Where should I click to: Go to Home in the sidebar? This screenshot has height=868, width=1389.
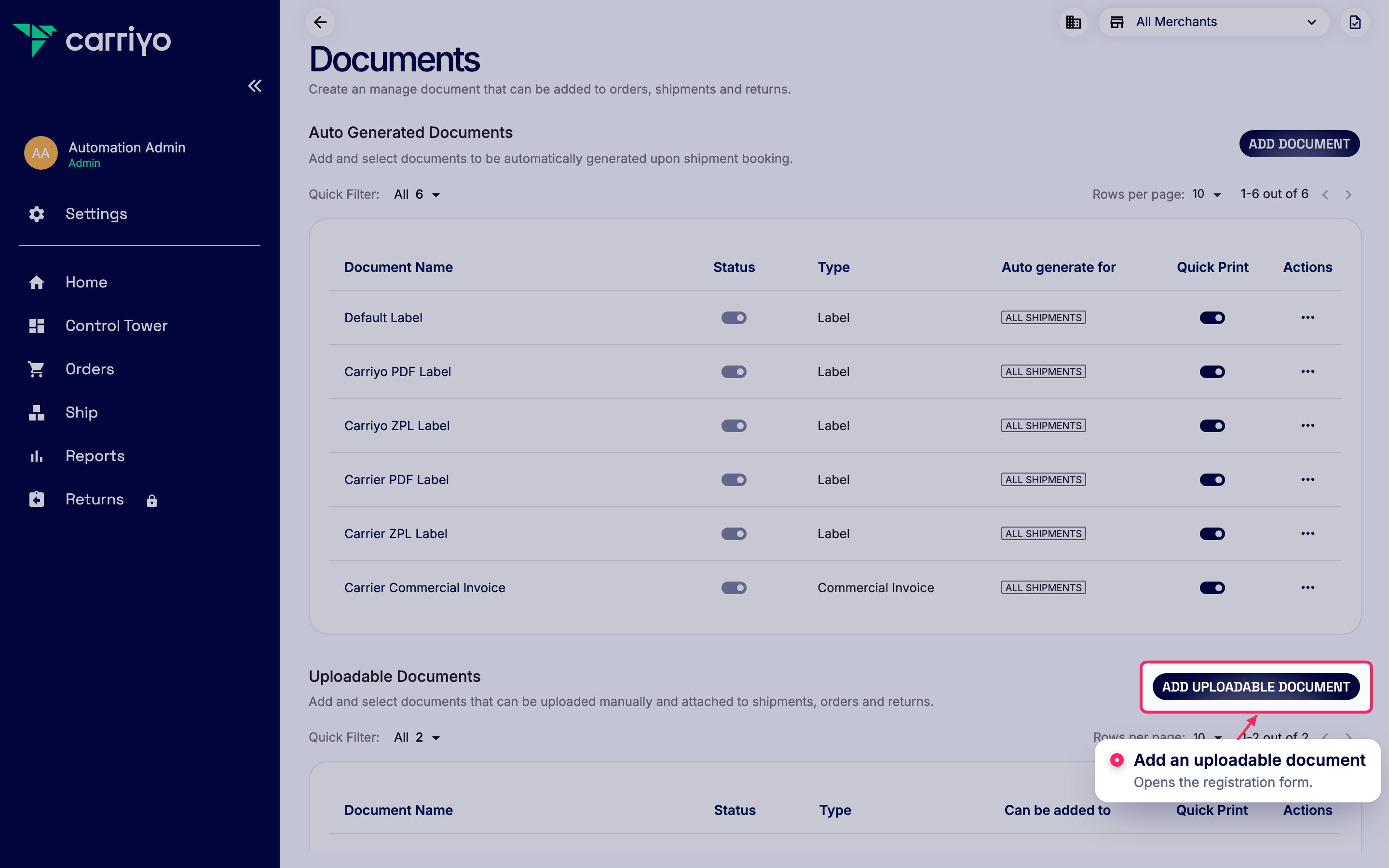coord(86,283)
